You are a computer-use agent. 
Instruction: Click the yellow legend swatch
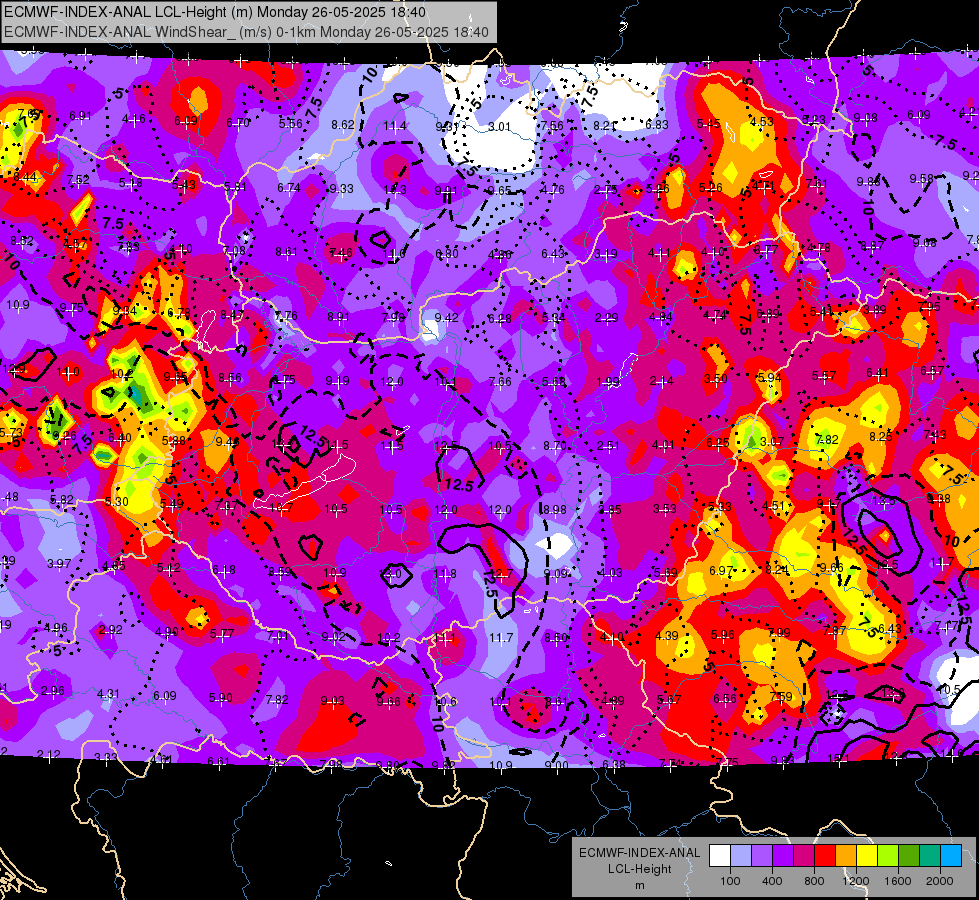[x=867, y=856]
